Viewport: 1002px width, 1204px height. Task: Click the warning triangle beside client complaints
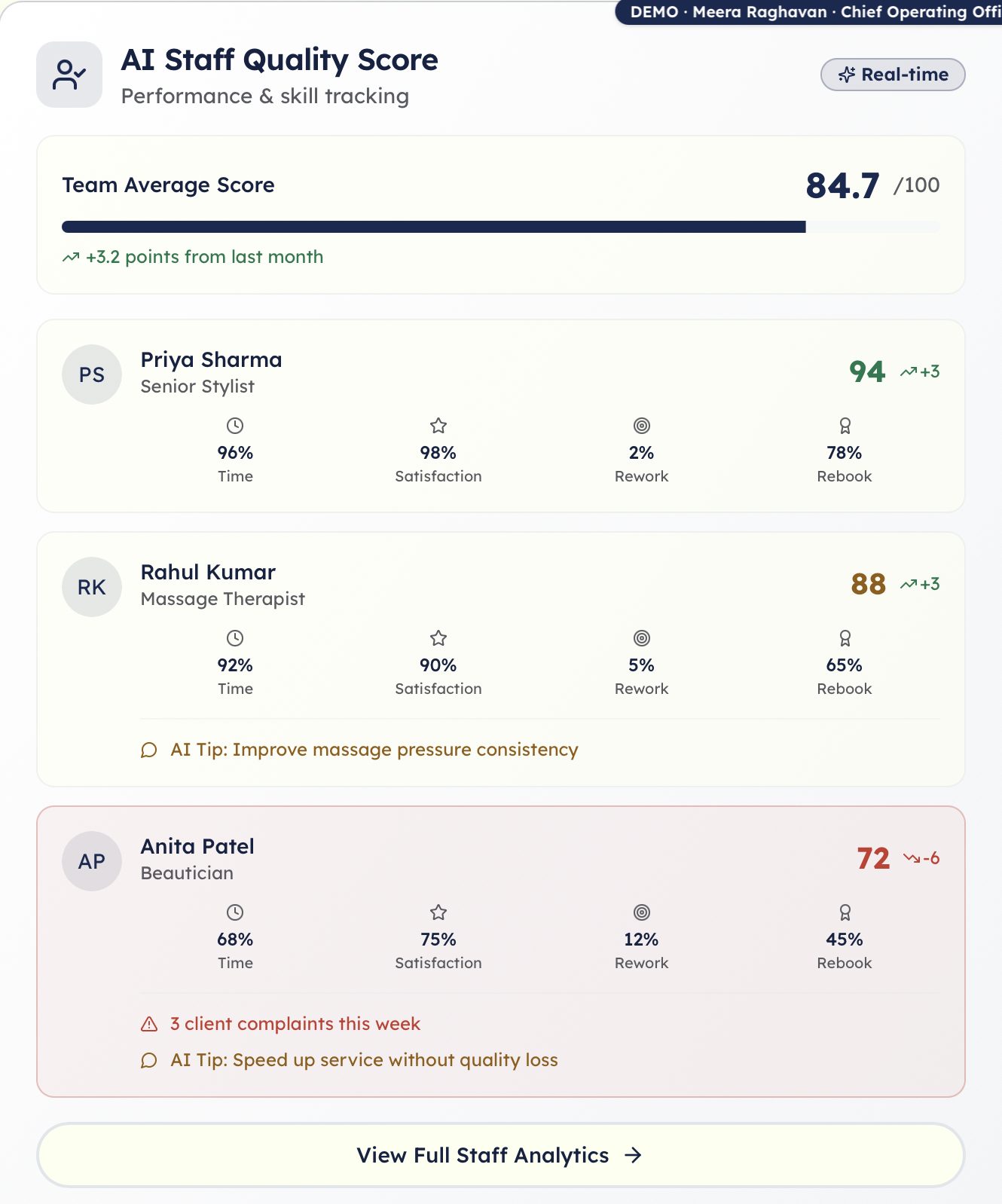[x=149, y=1024]
